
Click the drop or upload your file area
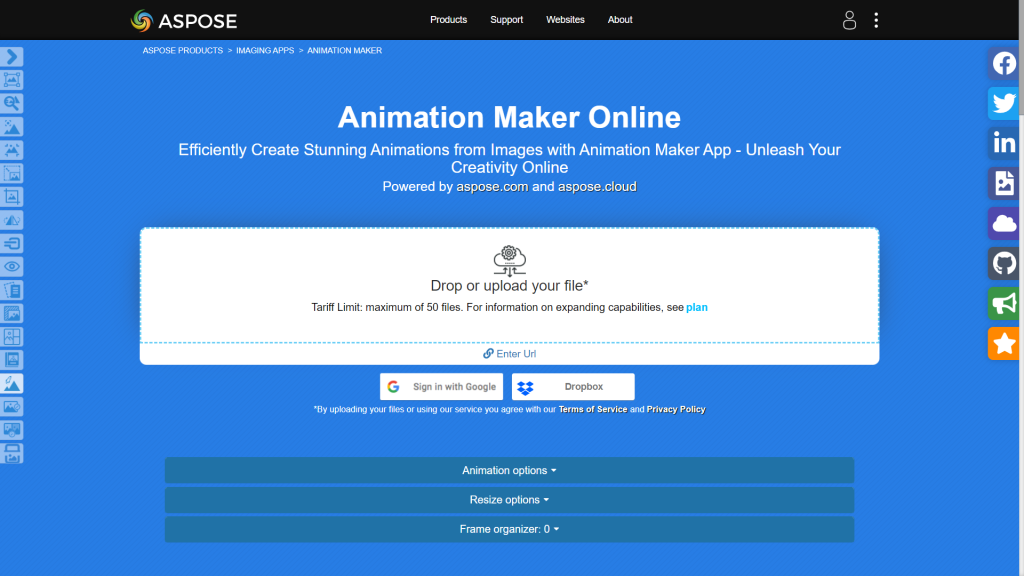pyautogui.click(x=509, y=285)
